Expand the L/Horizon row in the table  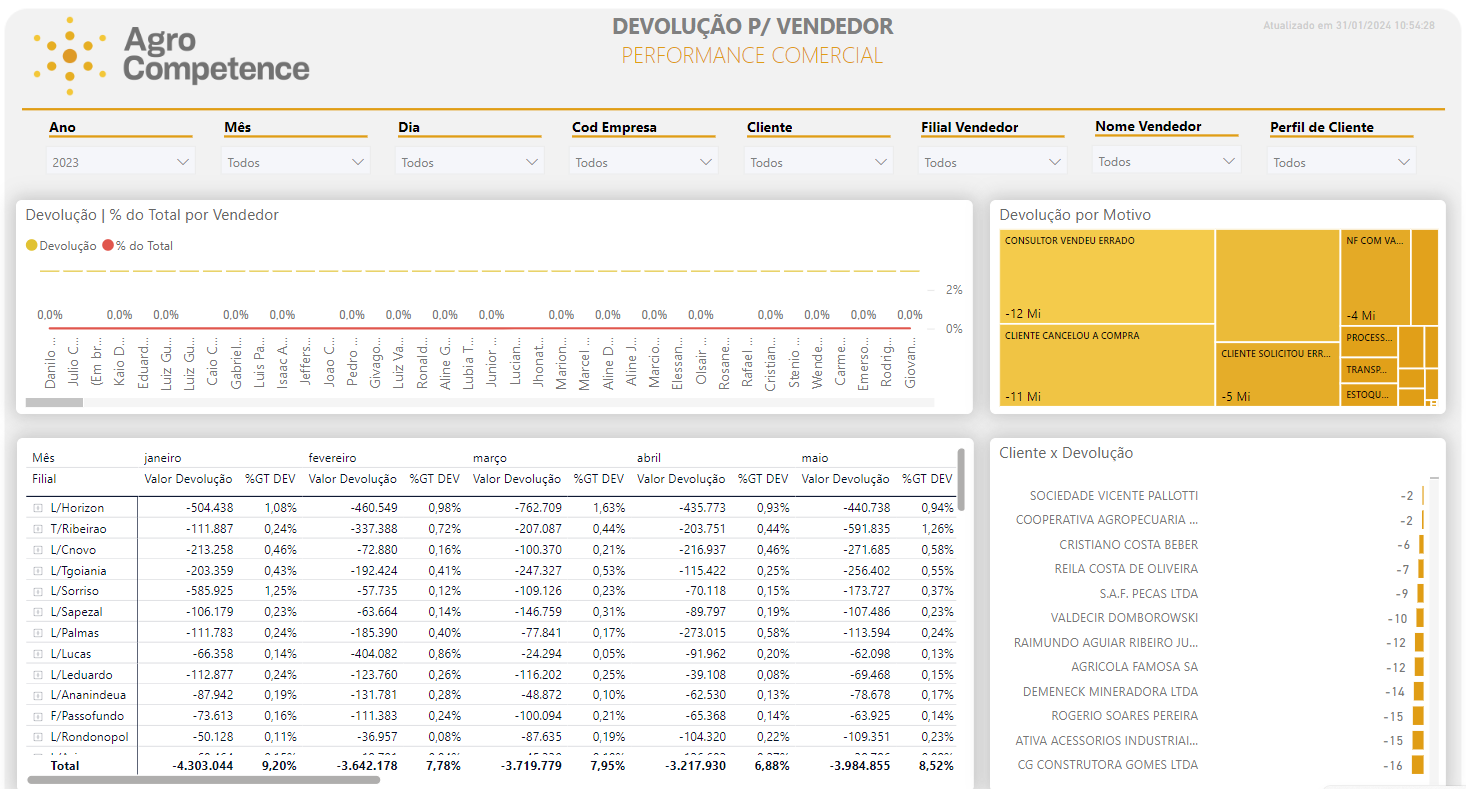pyautogui.click(x=38, y=508)
